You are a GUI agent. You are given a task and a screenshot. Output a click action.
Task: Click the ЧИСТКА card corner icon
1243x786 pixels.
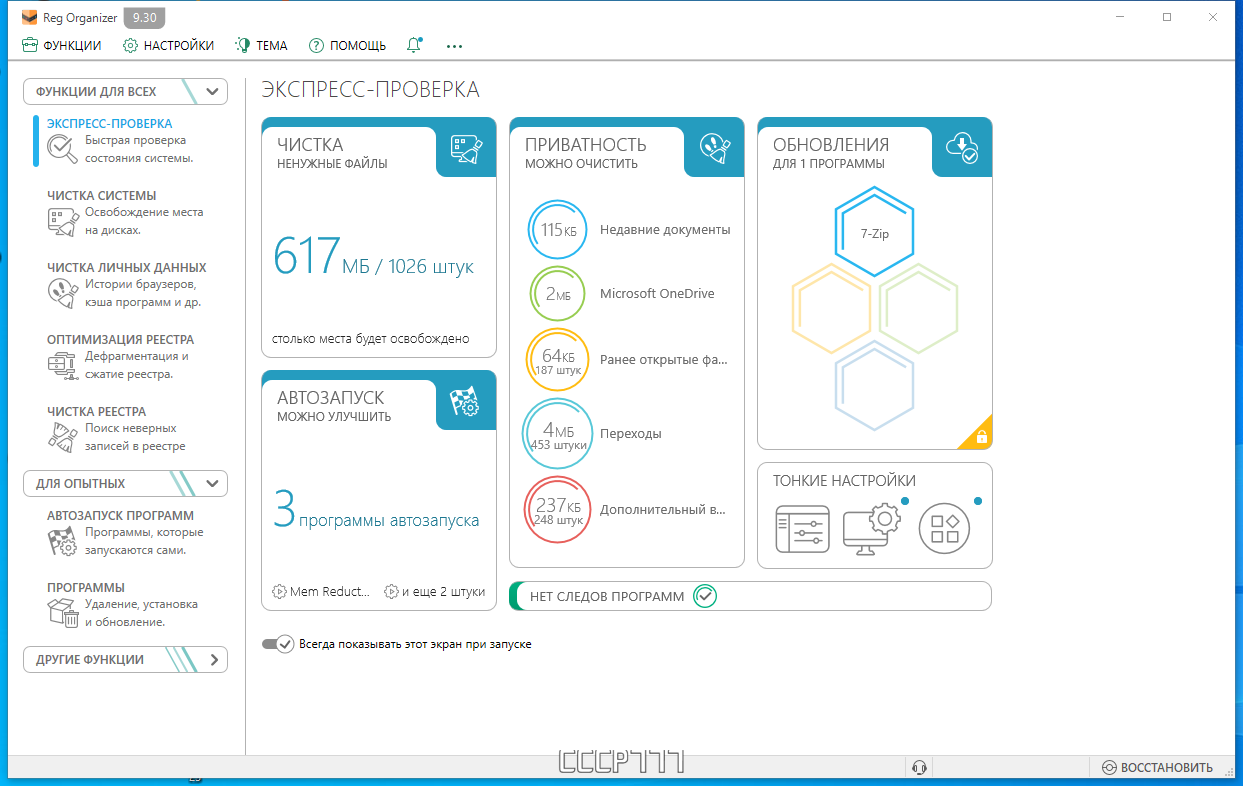(x=466, y=149)
